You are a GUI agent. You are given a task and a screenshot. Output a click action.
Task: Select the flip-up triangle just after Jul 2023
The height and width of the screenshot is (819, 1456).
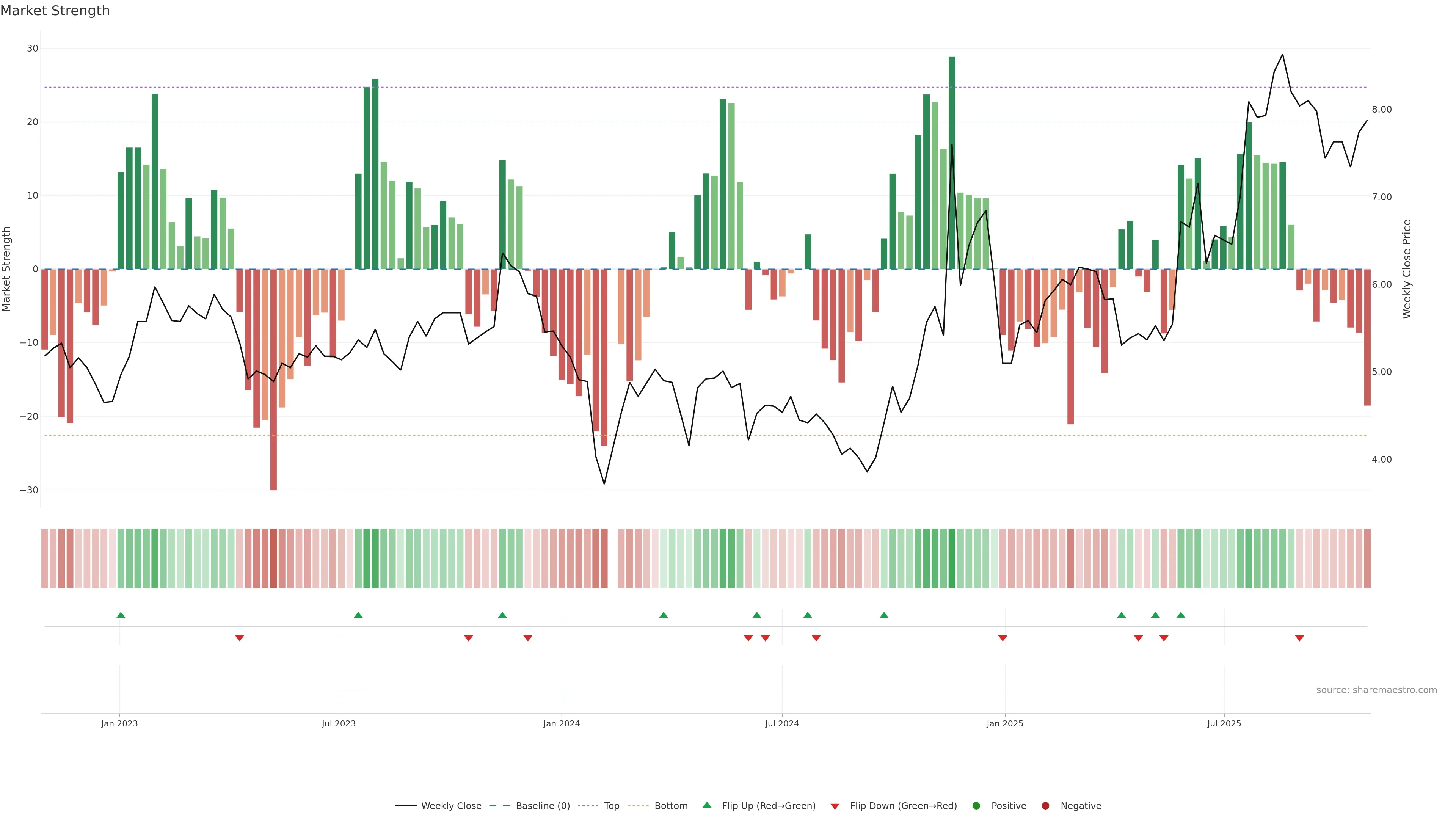pyautogui.click(x=358, y=615)
